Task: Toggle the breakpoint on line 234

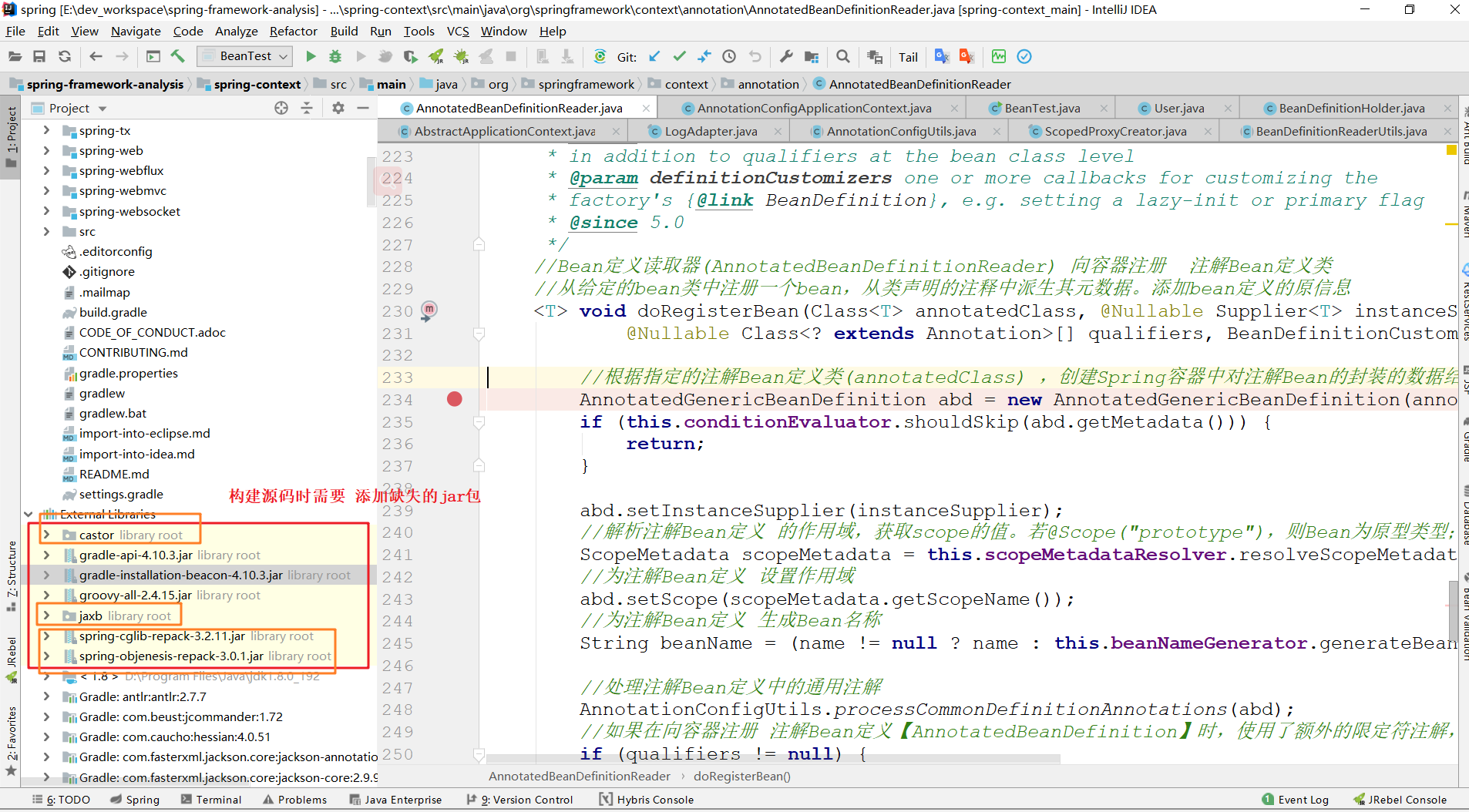Action: (455, 399)
